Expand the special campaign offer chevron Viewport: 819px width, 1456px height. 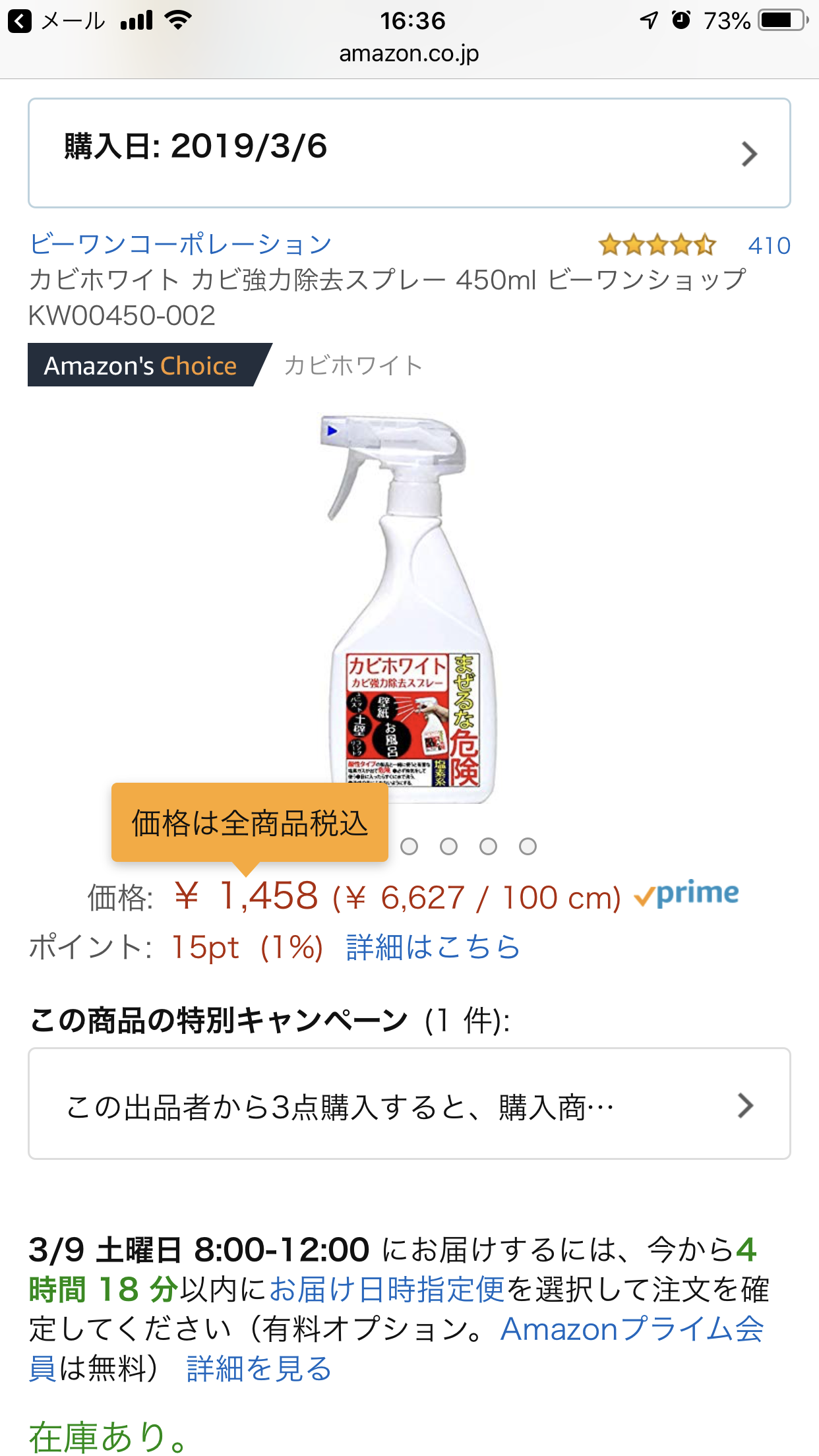745,1106
